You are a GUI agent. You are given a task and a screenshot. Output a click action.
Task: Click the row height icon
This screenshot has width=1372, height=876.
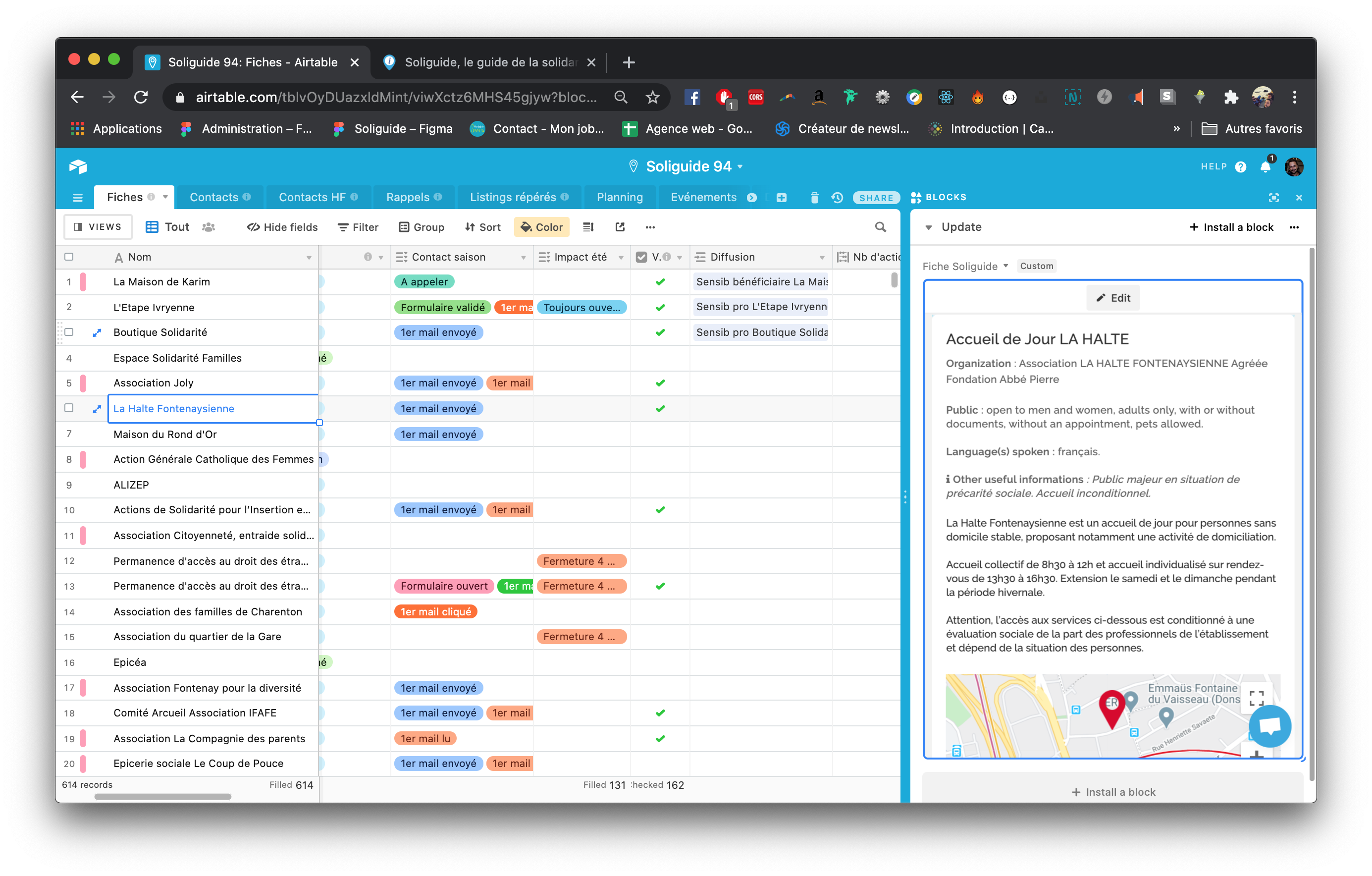click(x=588, y=227)
